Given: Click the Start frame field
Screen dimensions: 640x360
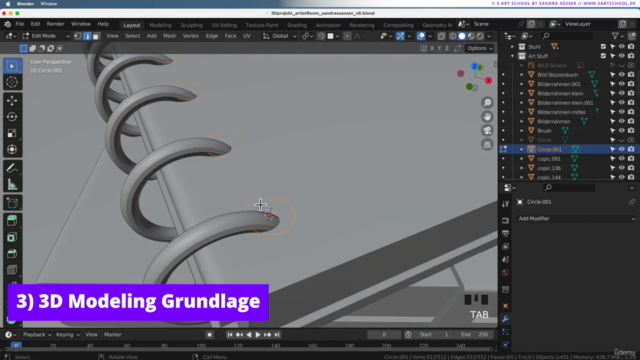Looking at the screenshot, I should pos(434,335).
